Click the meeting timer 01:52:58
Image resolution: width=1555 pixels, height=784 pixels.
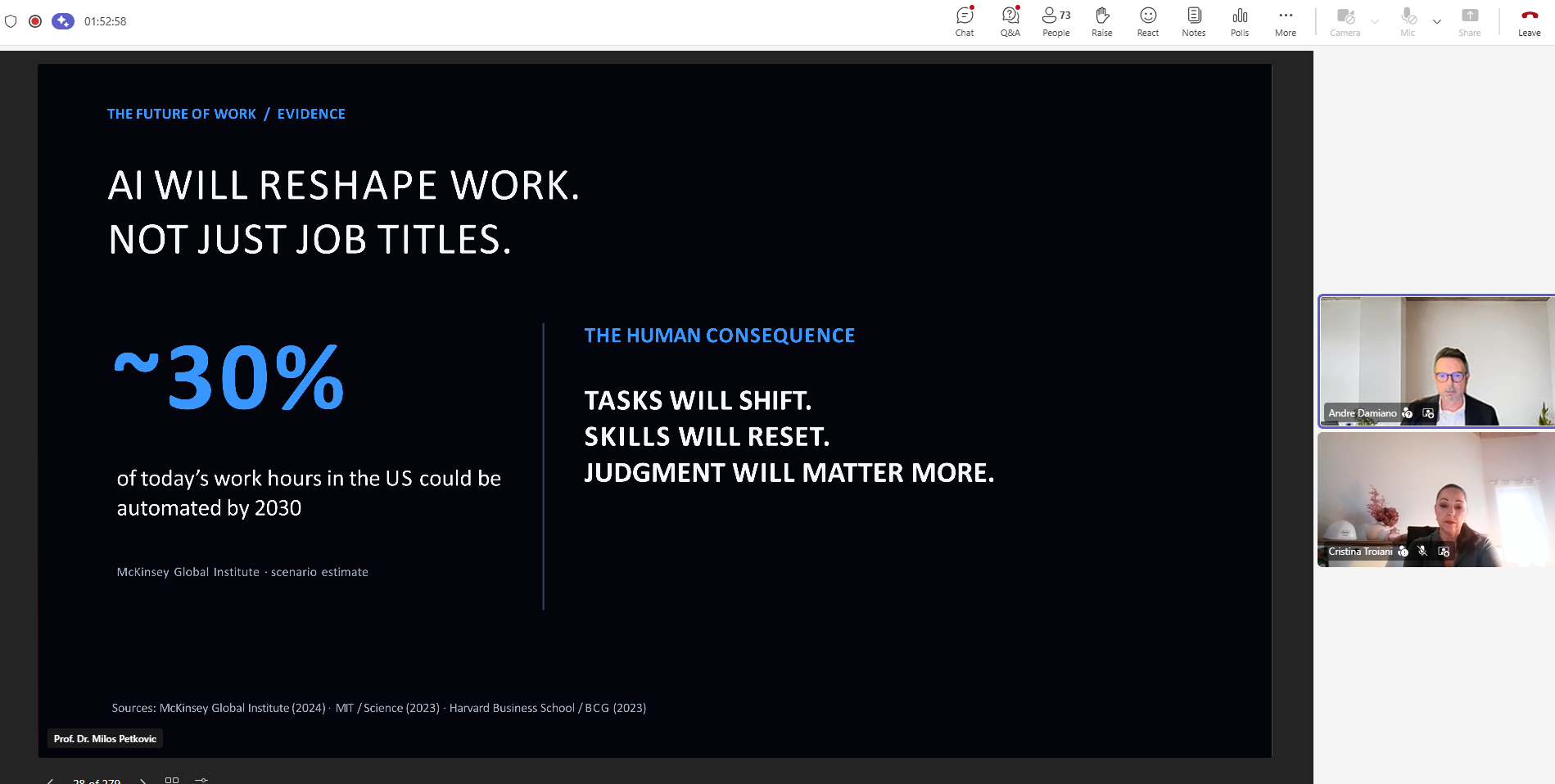pos(105,21)
